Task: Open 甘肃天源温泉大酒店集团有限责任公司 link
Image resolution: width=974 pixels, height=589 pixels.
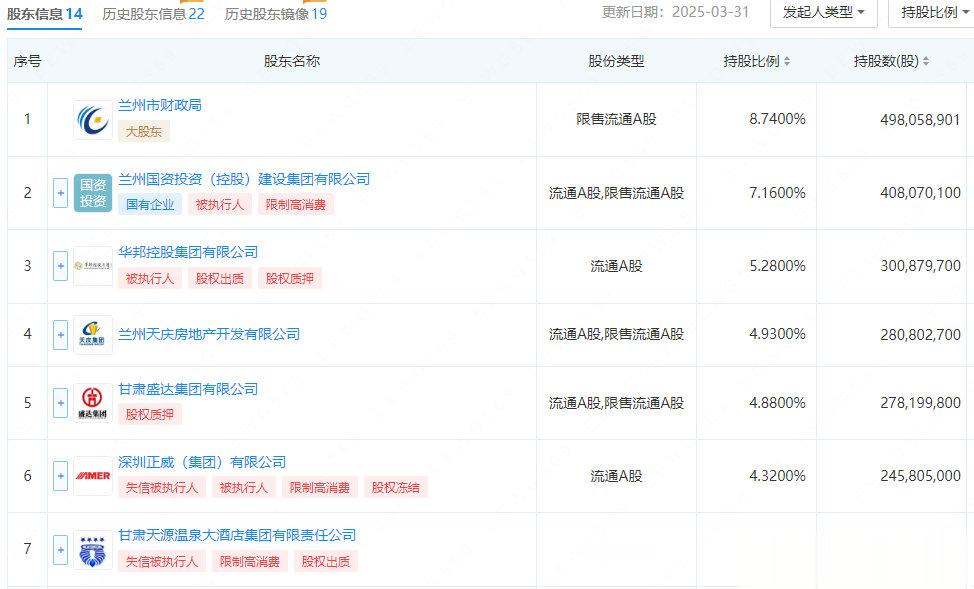Action: (x=237, y=535)
